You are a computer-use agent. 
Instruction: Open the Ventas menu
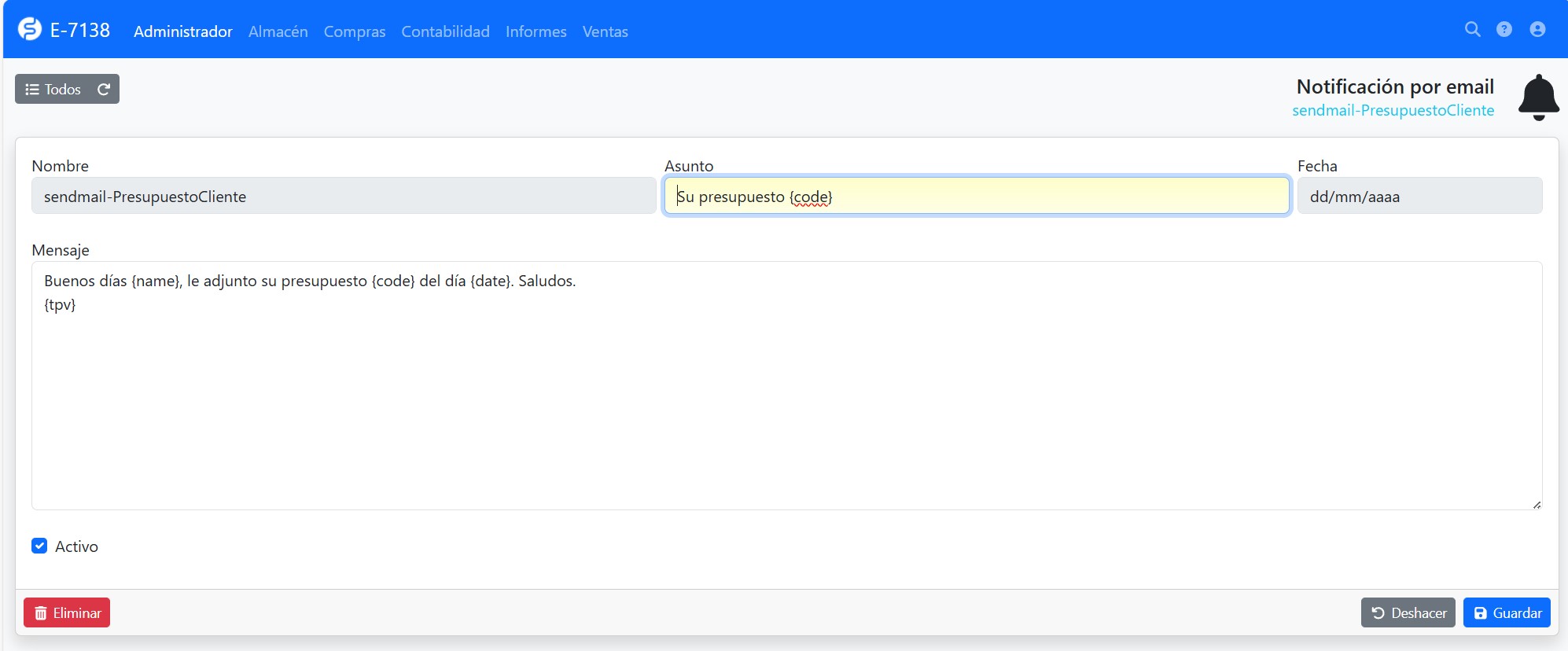(605, 31)
